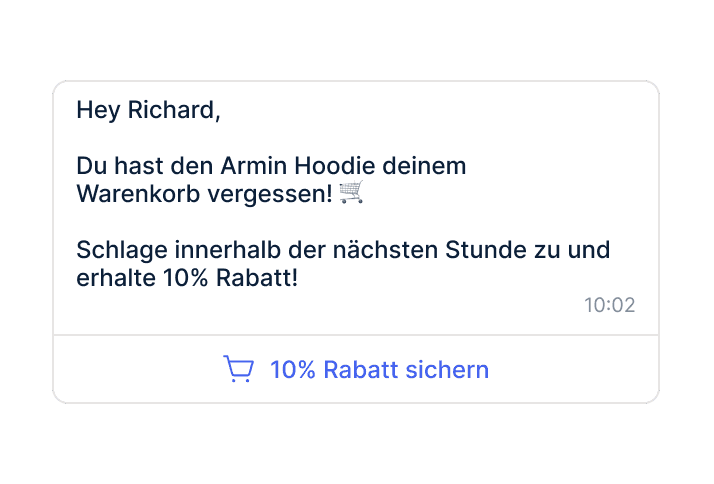
Task: Click the word 'nächsten' in the message body
Action: coord(385,250)
